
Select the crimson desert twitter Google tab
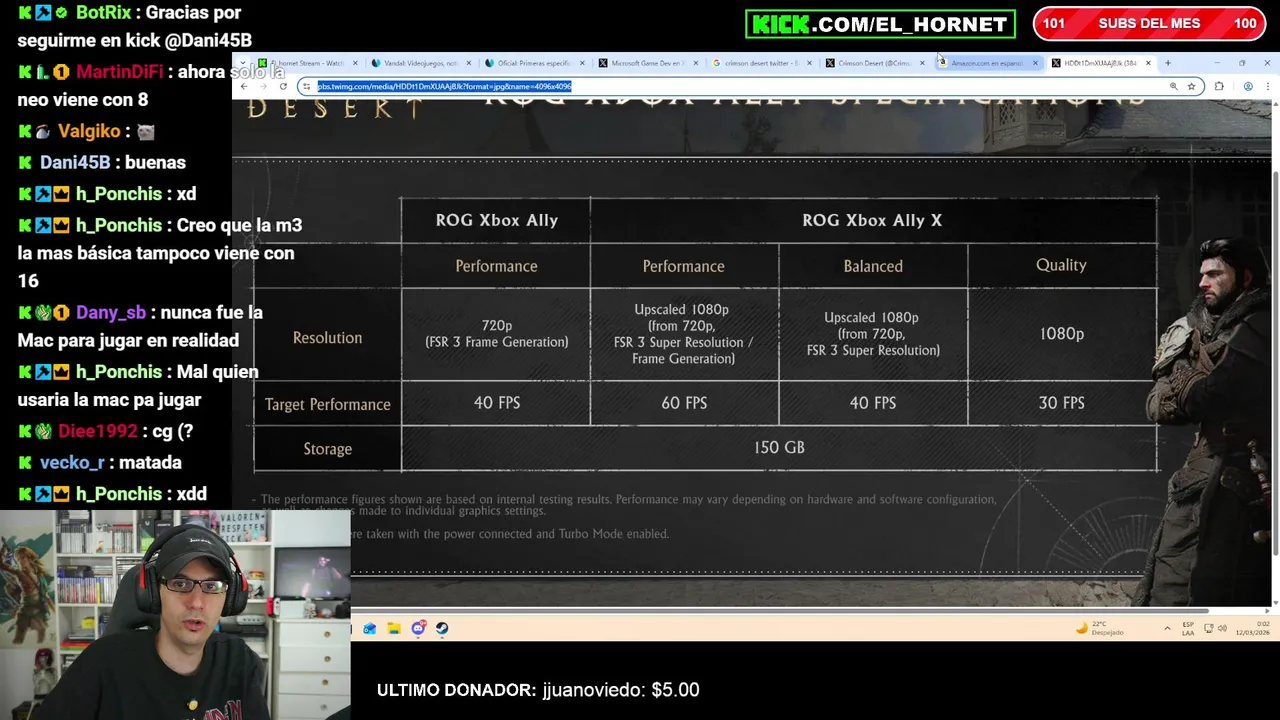(760, 63)
